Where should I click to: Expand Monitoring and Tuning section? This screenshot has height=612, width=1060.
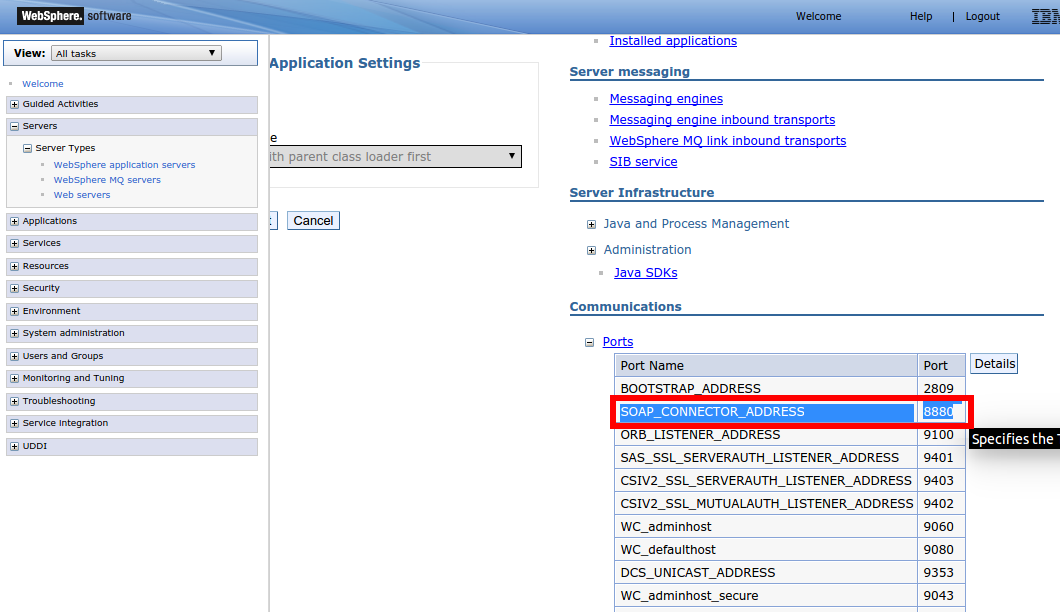[x=14, y=379]
